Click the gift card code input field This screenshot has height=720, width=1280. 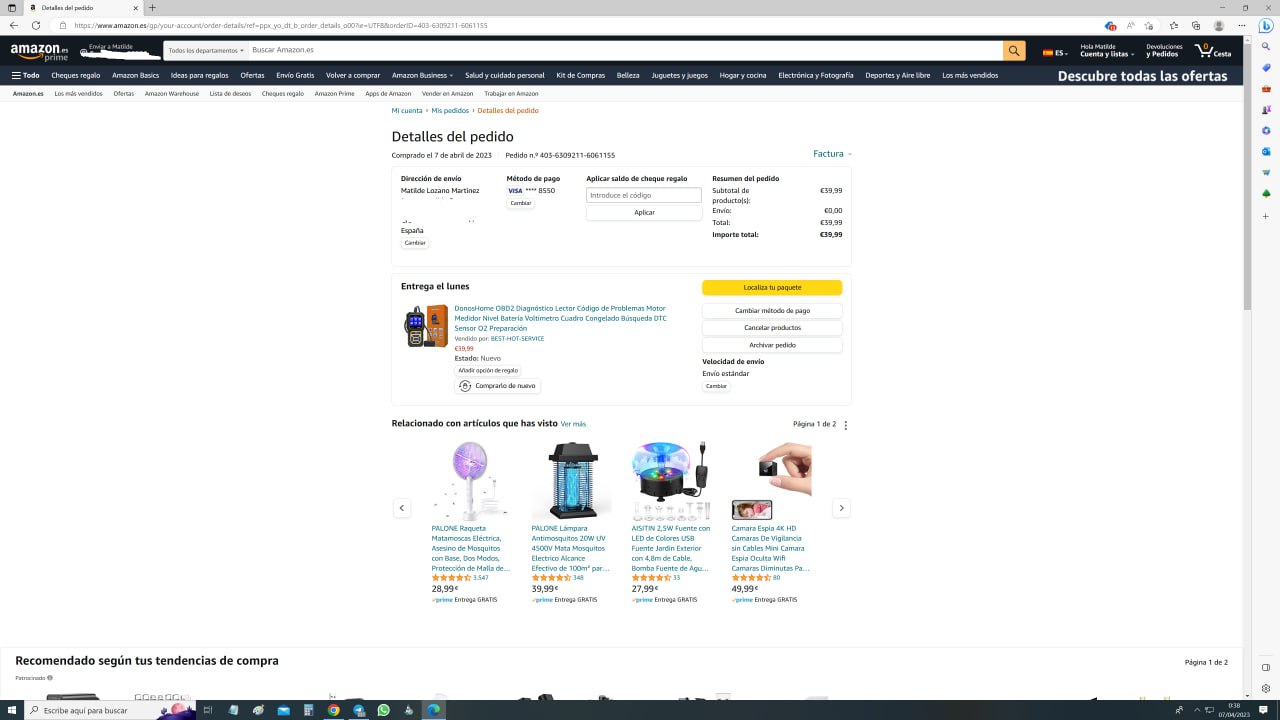[x=644, y=195]
